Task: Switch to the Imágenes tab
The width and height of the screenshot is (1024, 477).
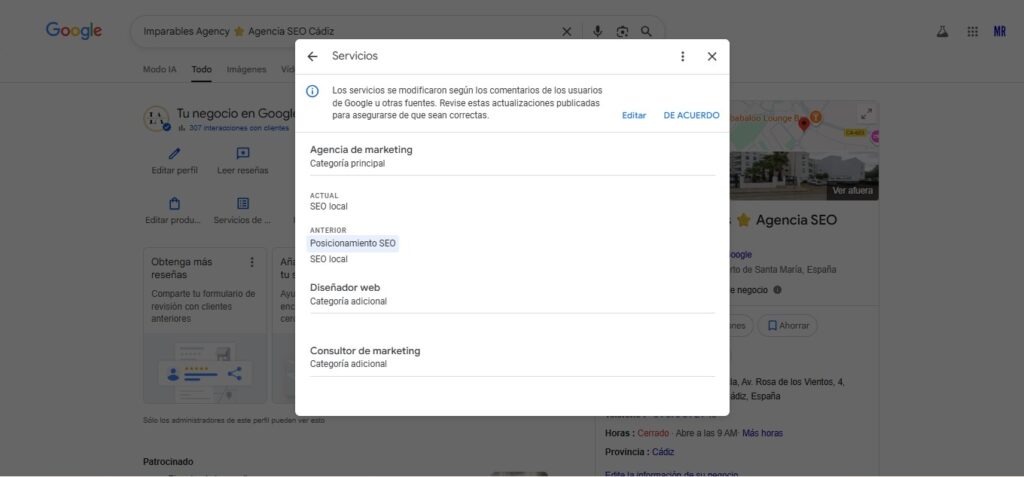Action: coord(246,70)
